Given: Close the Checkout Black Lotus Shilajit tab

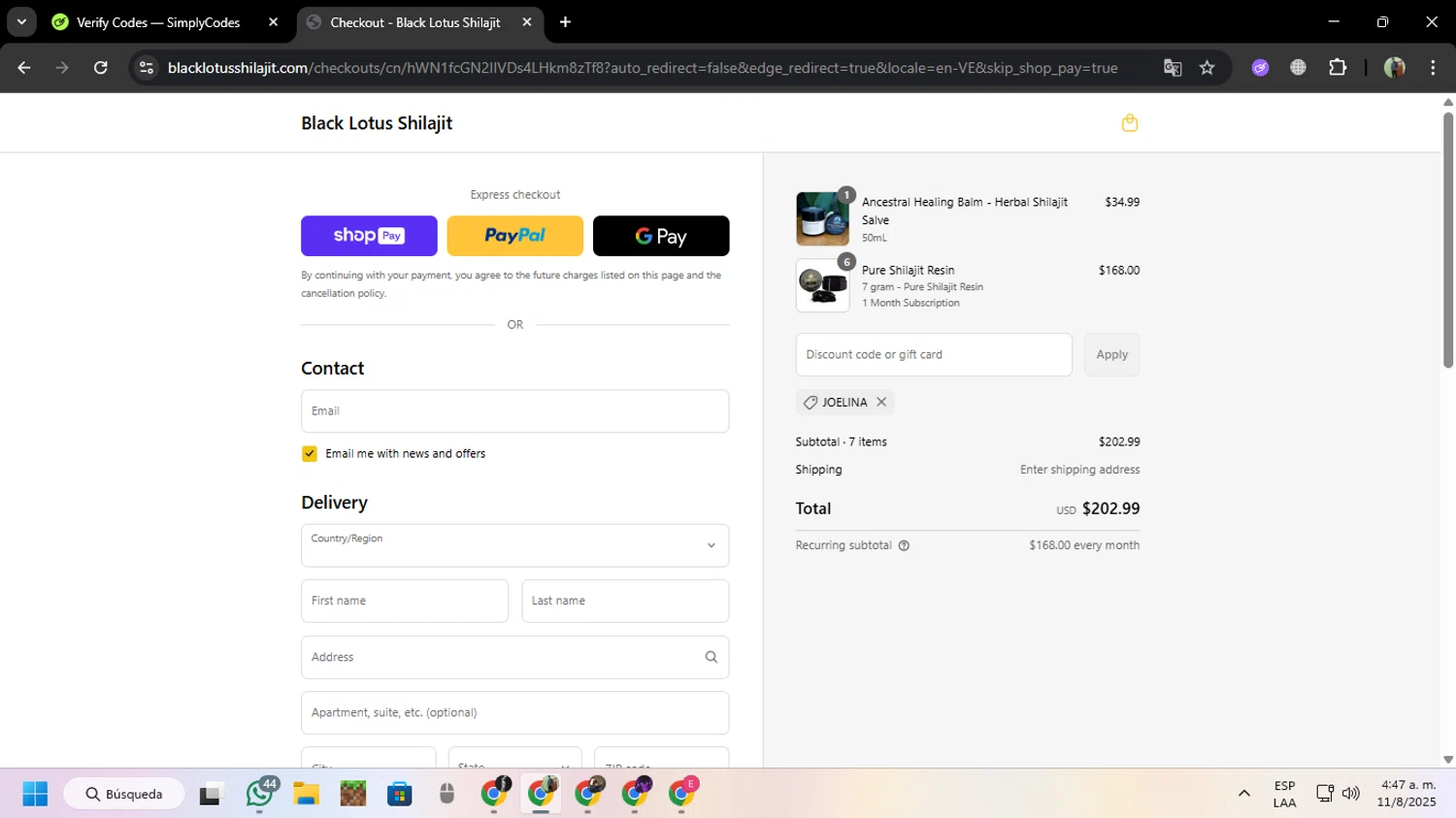Looking at the screenshot, I should click(527, 22).
